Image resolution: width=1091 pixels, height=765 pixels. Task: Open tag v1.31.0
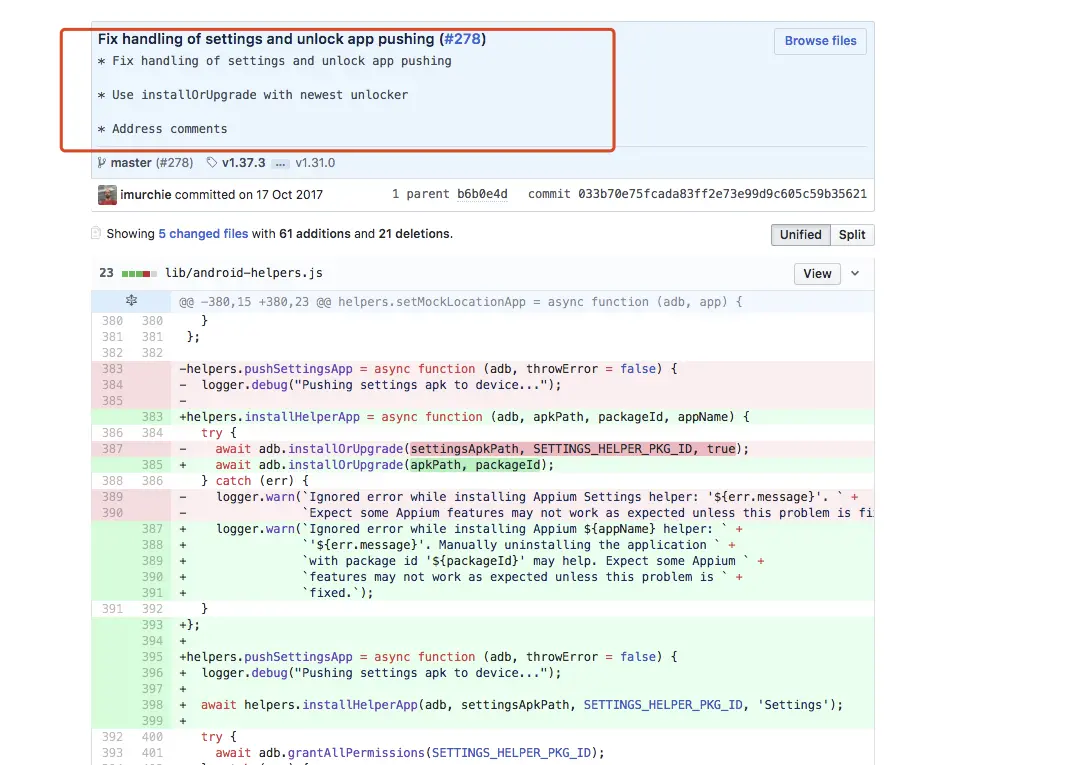coord(315,163)
